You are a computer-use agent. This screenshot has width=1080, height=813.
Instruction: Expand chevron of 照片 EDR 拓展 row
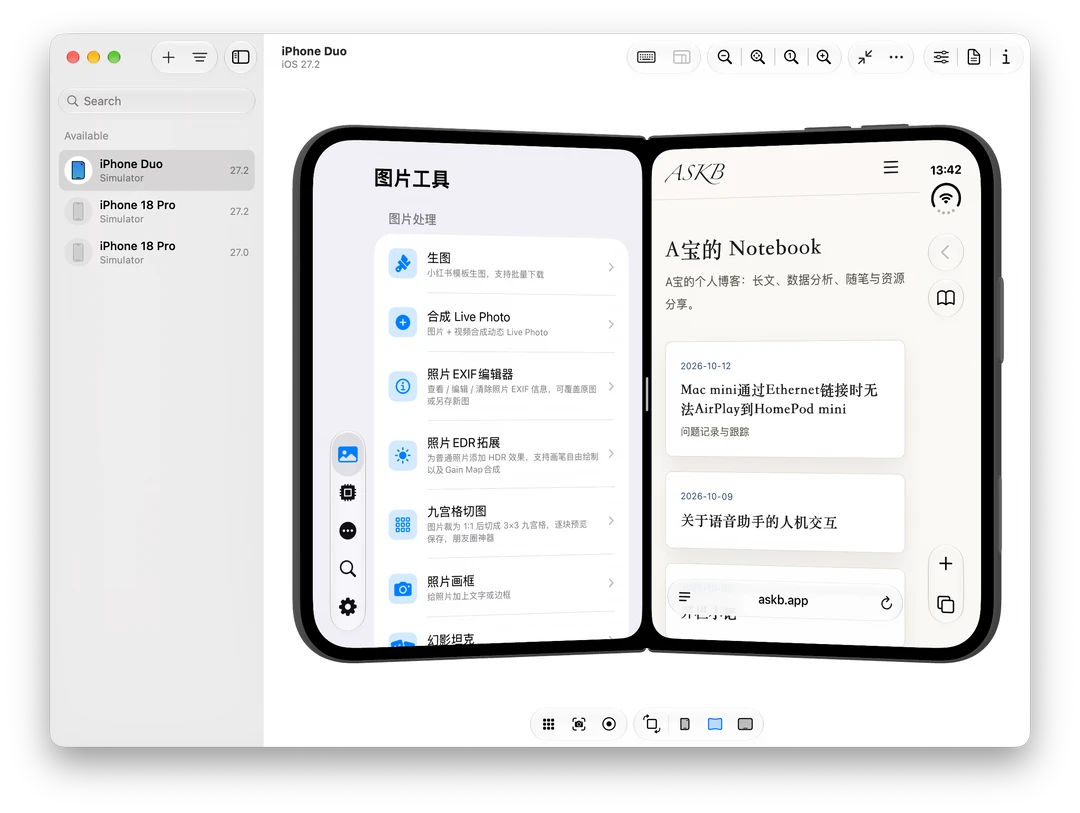click(x=611, y=453)
